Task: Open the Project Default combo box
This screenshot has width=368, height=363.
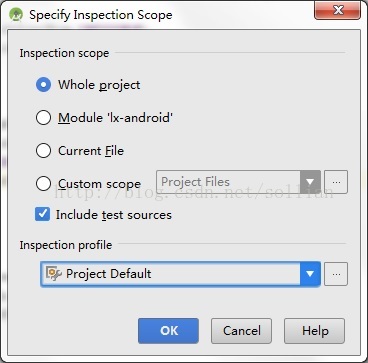Action: point(180,274)
